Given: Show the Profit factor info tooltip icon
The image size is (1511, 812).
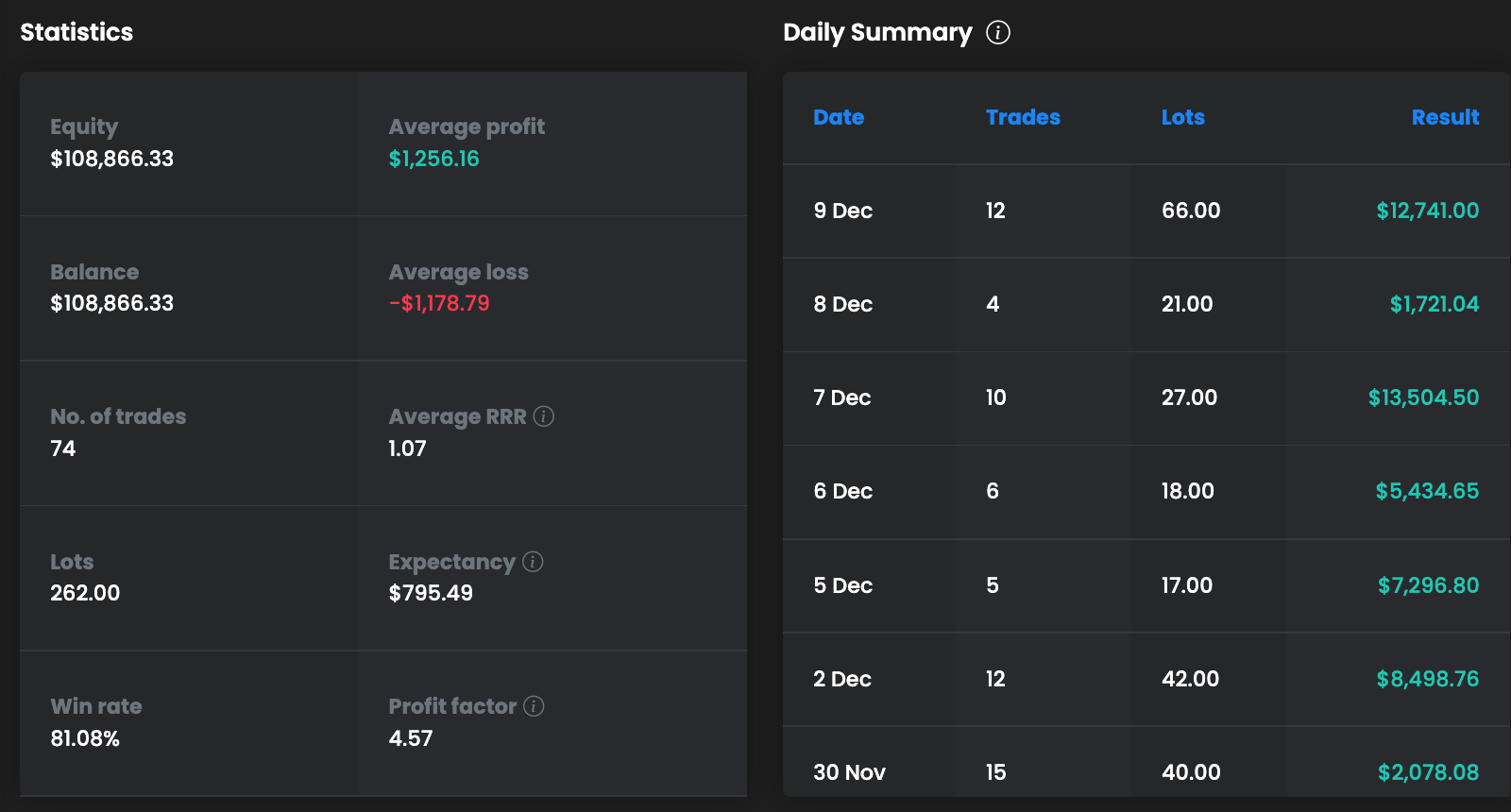Looking at the screenshot, I should [534, 706].
